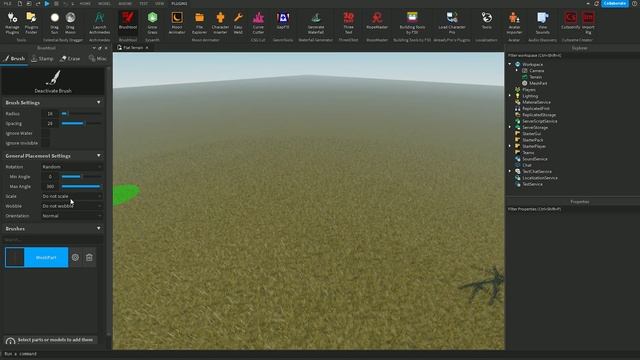This screenshot has height=360, width=640.
Task: Launch the Archimedes plugin
Action: pyautogui.click(x=99, y=23)
